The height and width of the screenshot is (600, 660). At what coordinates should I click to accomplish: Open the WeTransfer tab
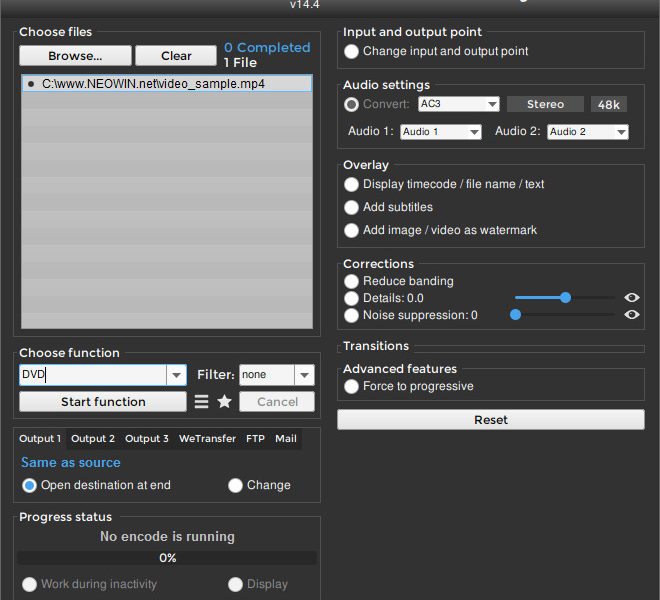tap(207, 439)
